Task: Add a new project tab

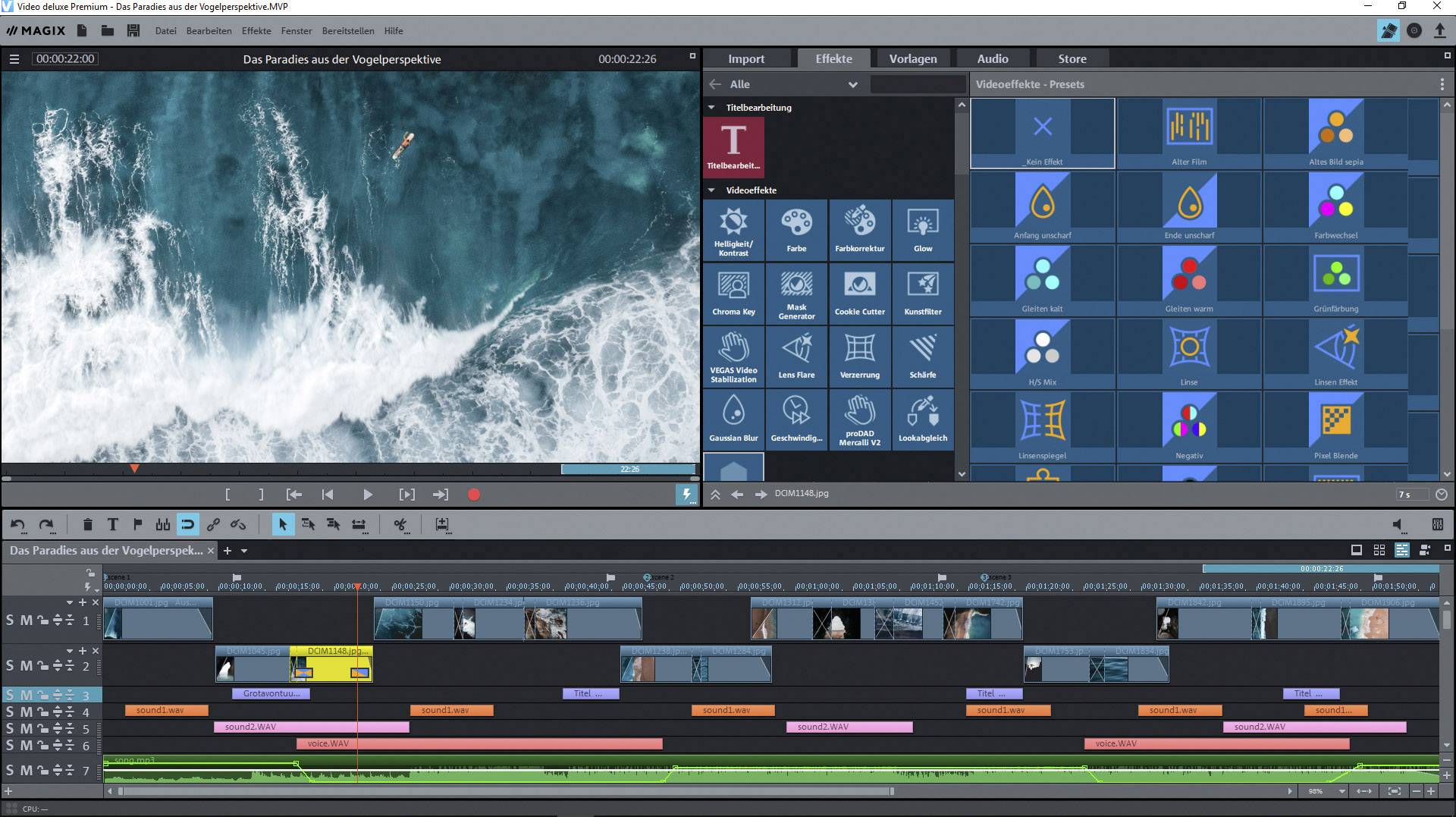Action: (227, 551)
